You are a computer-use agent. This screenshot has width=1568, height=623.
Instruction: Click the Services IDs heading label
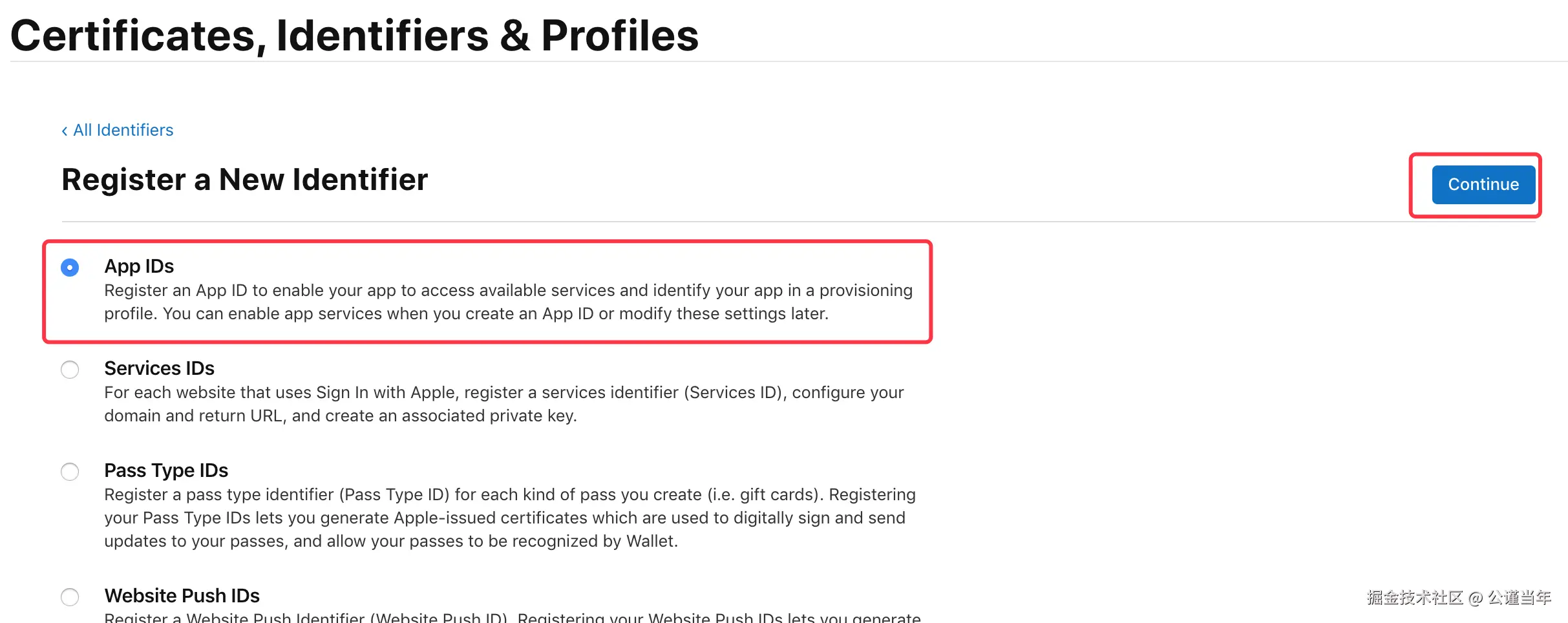point(159,368)
